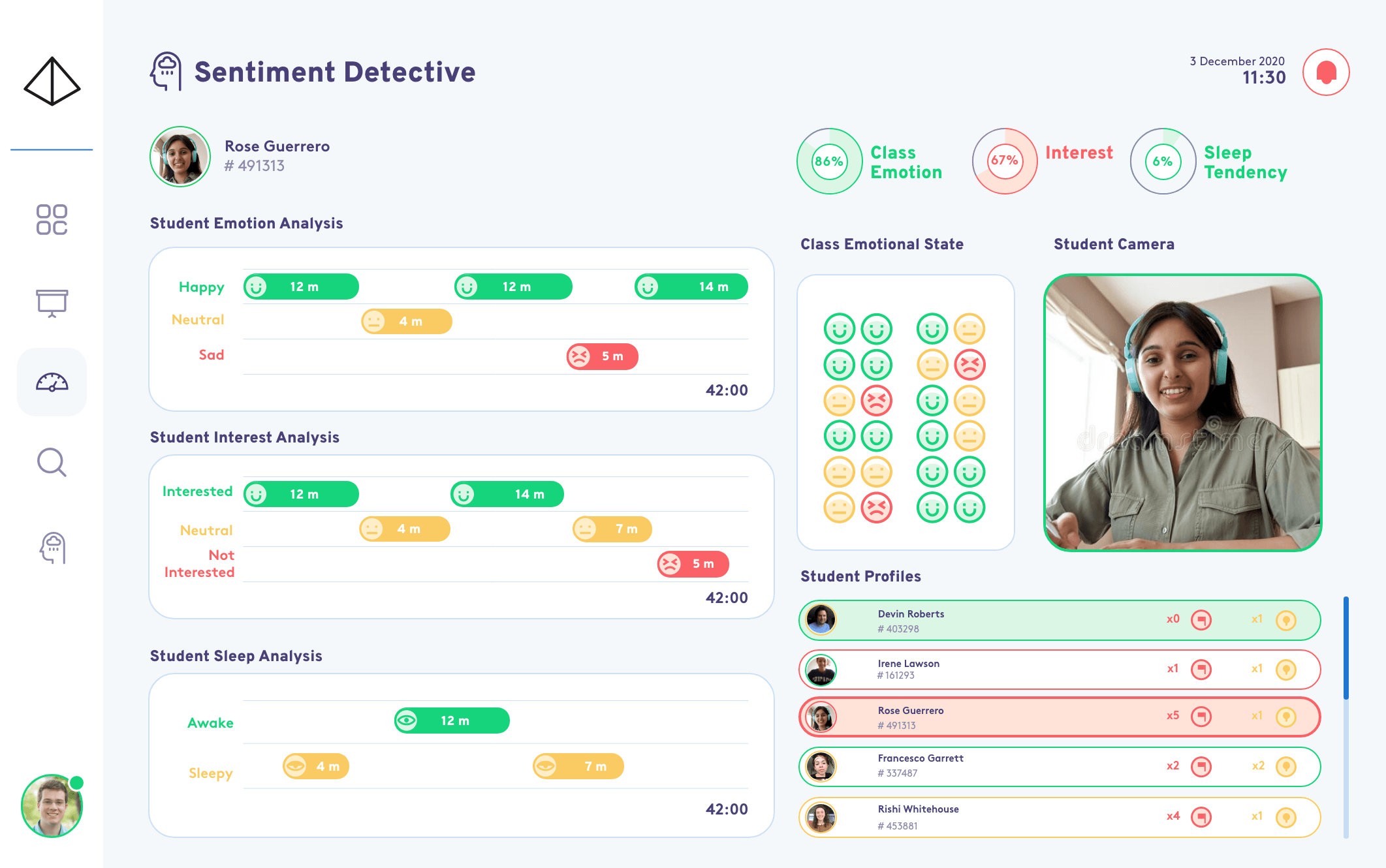Click the Student Profiles list scrollbar
The height and width of the screenshot is (868, 1386).
pyautogui.click(x=1346, y=647)
